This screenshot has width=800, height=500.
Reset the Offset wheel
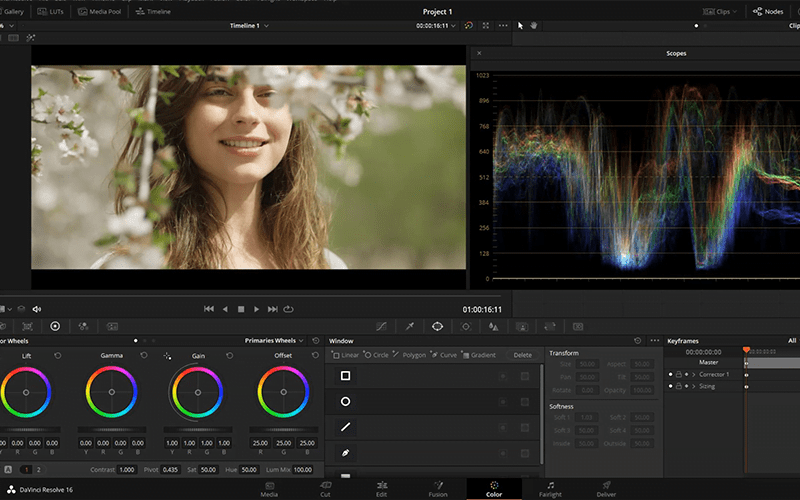(x=315, y=356)
